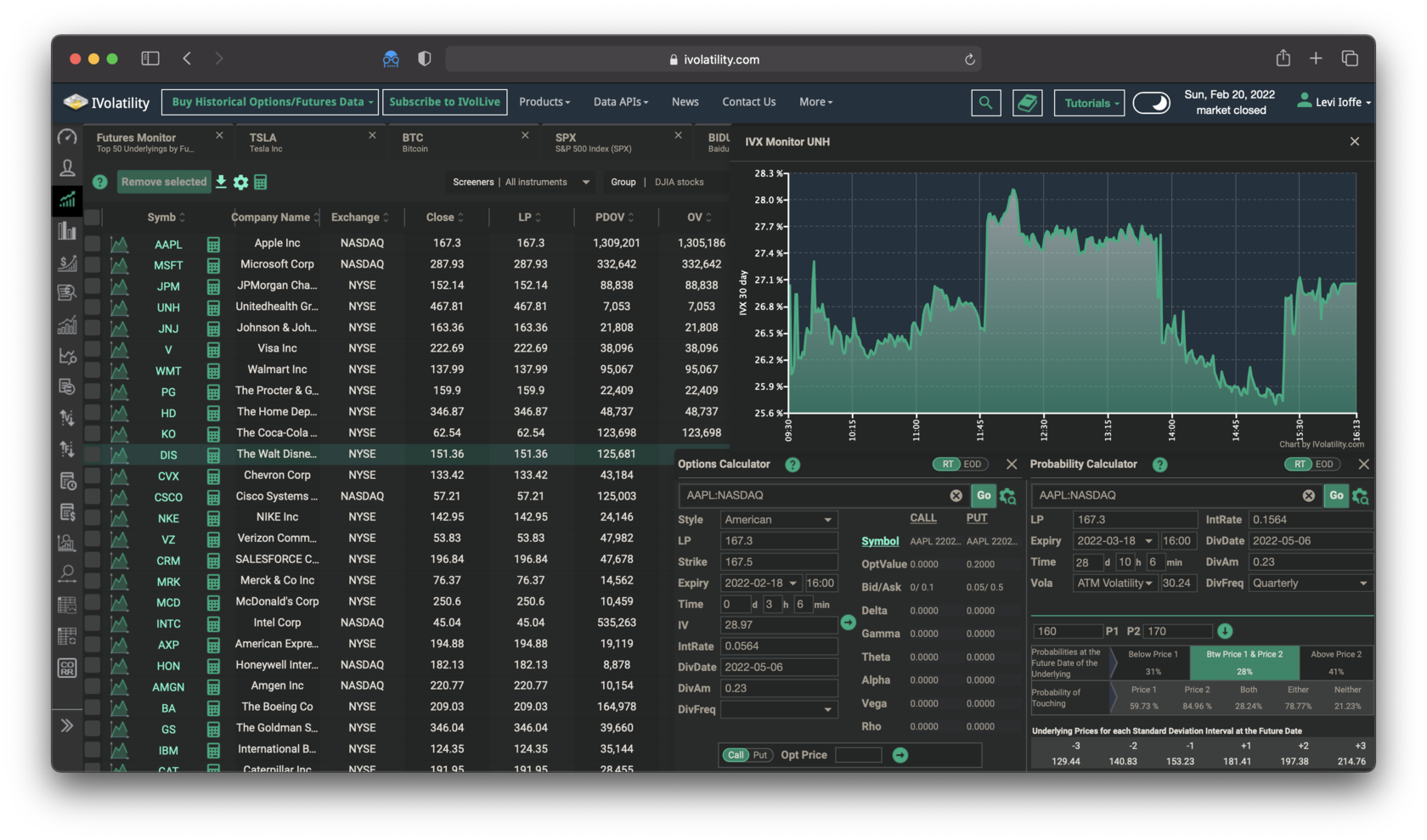Open the chart icon for the AAPL row

[x=120, y=245]
